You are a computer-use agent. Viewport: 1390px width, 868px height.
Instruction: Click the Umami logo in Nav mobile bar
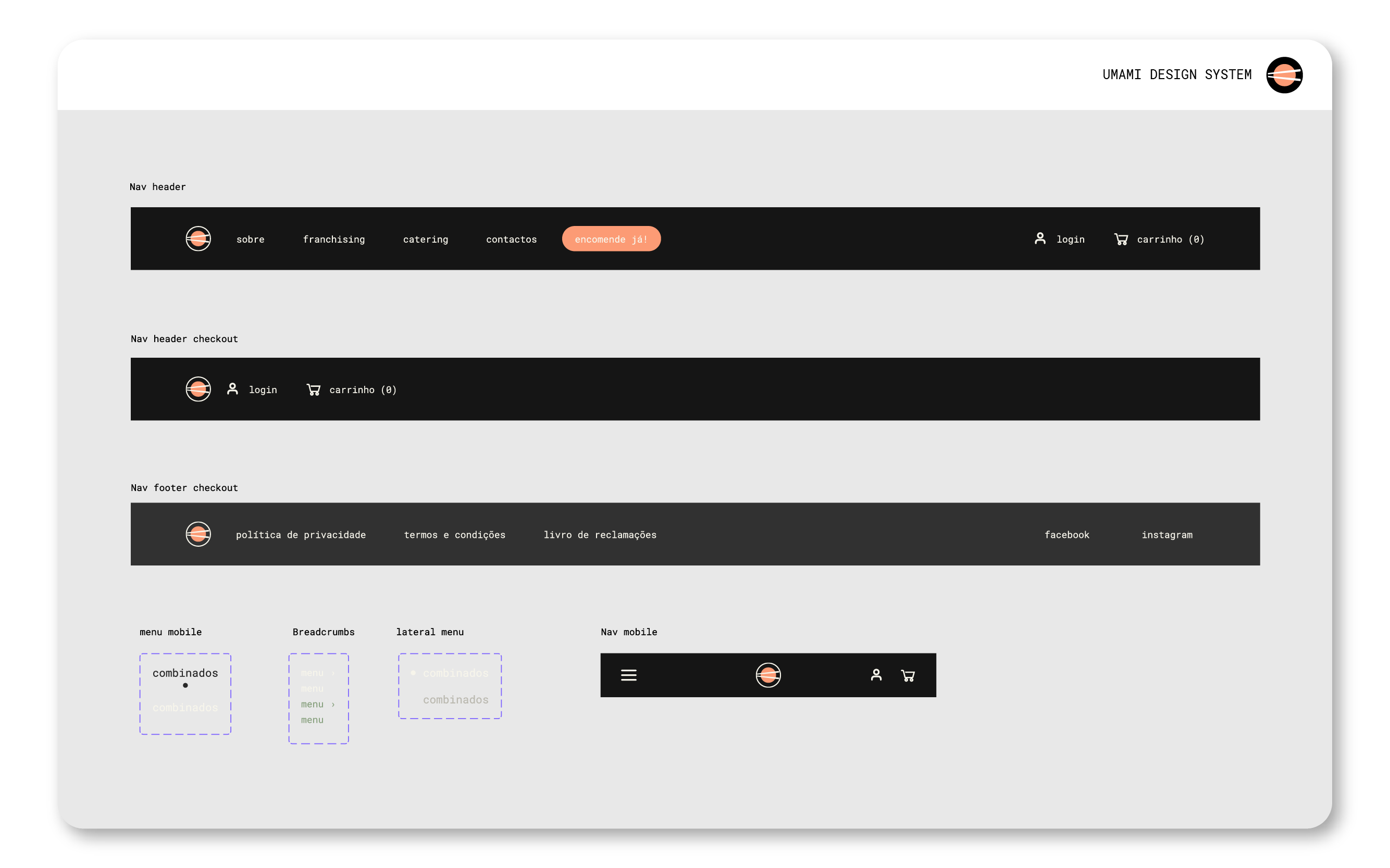[x=768, y=675]
